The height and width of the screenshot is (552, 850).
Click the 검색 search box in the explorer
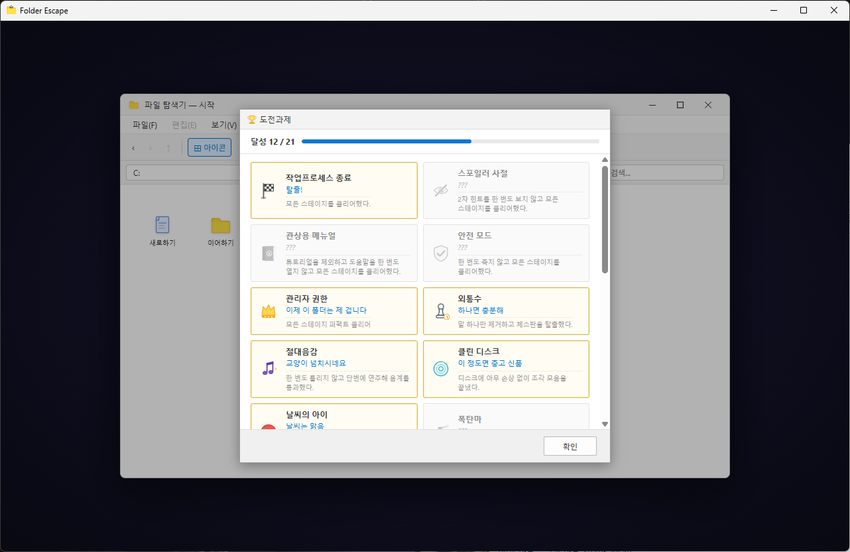667,173
